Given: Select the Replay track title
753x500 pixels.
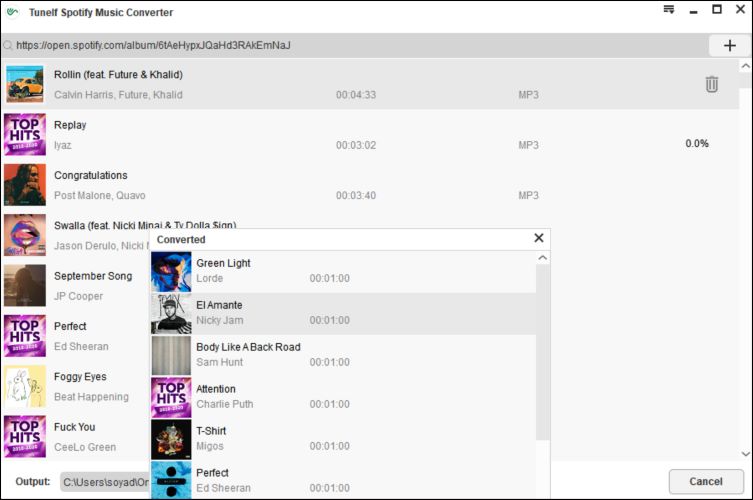Looking at the screenshot, I should click(x=70, y=125).
